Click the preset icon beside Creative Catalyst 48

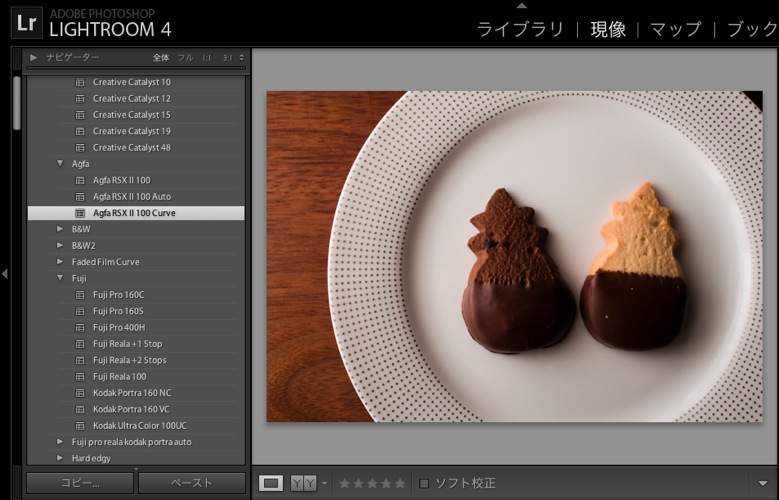(x=79, y=148)
